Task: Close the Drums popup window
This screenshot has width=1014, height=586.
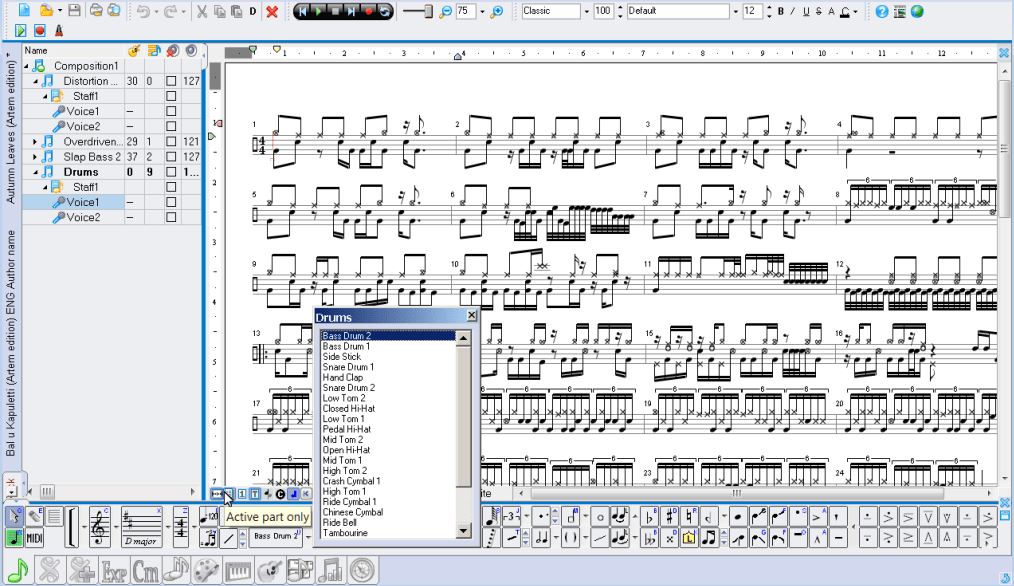Action: point(471,316)
